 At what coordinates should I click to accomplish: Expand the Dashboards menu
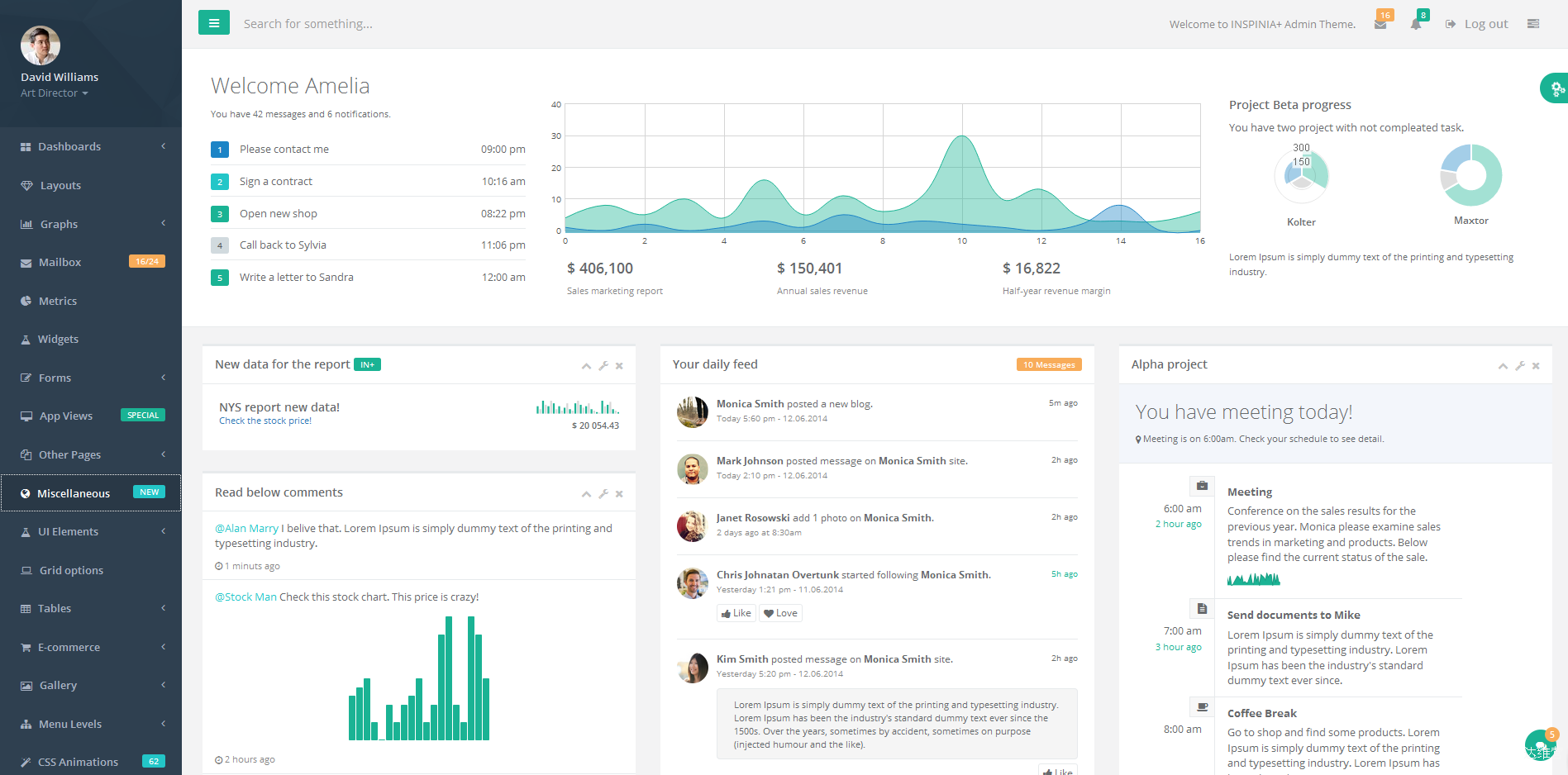pyautogui.click(x=91, y=146)
